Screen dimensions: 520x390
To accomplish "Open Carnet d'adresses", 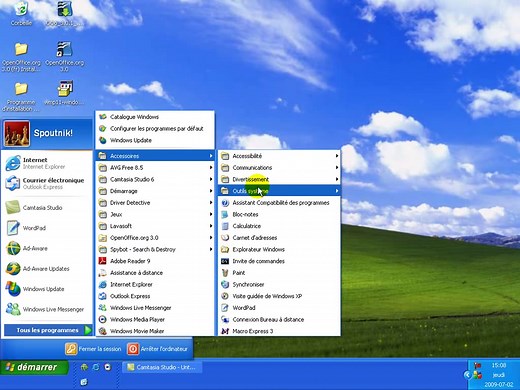I will (279, 238).
